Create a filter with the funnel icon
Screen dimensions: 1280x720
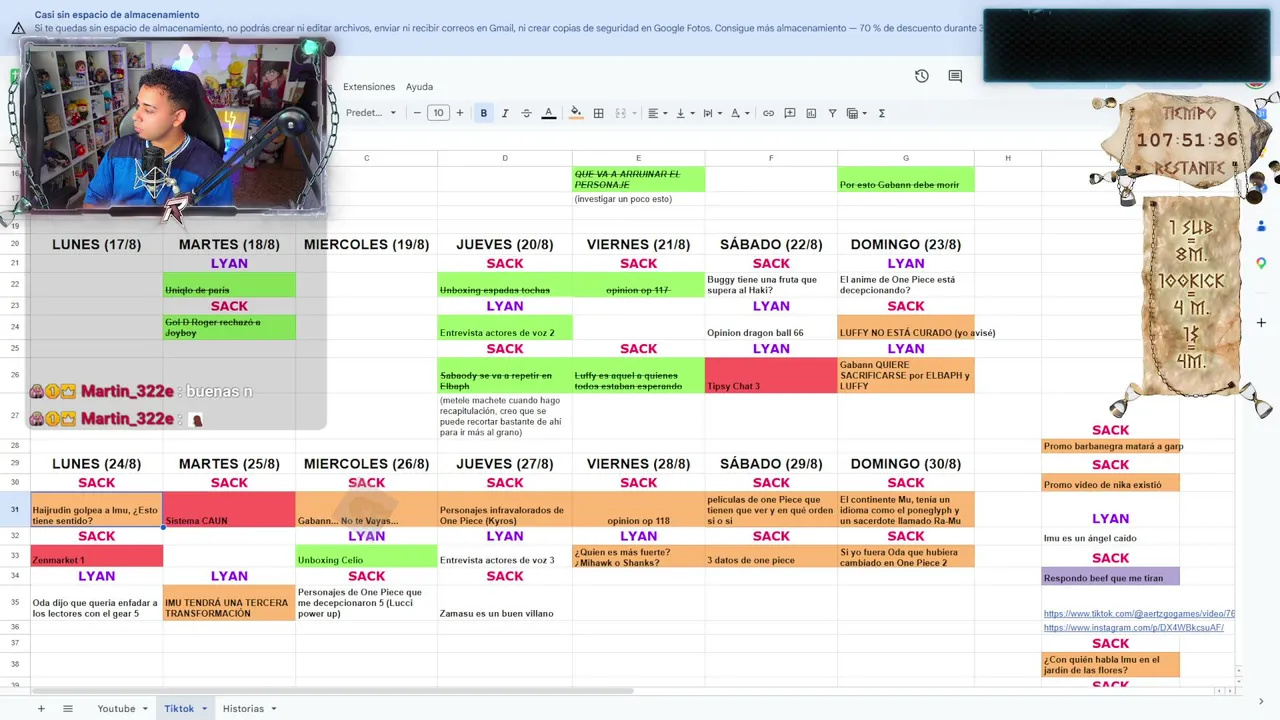[832, 113]
